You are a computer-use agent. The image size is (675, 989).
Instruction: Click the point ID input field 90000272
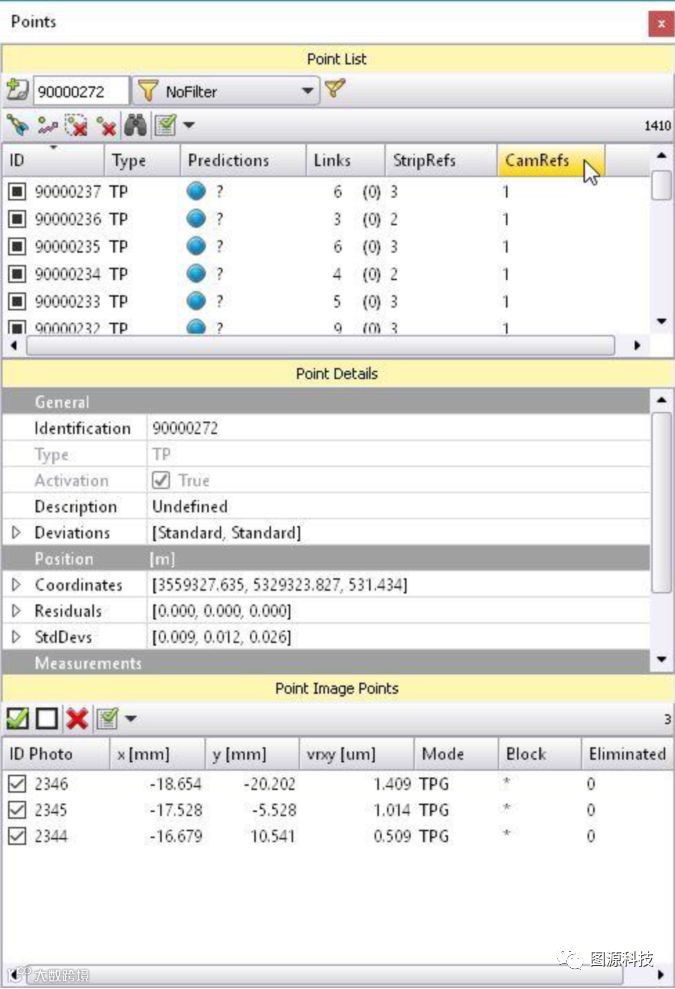pos(80,91)
